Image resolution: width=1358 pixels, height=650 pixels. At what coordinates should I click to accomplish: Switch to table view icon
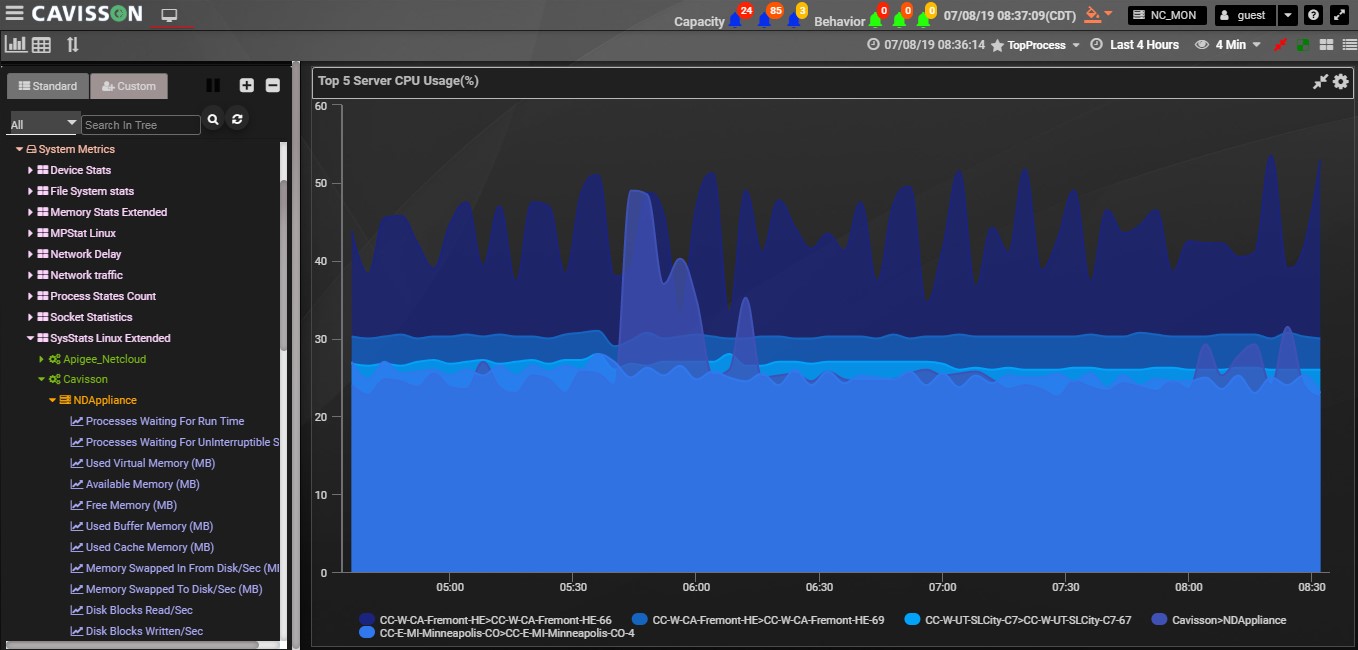coord(41,44)
